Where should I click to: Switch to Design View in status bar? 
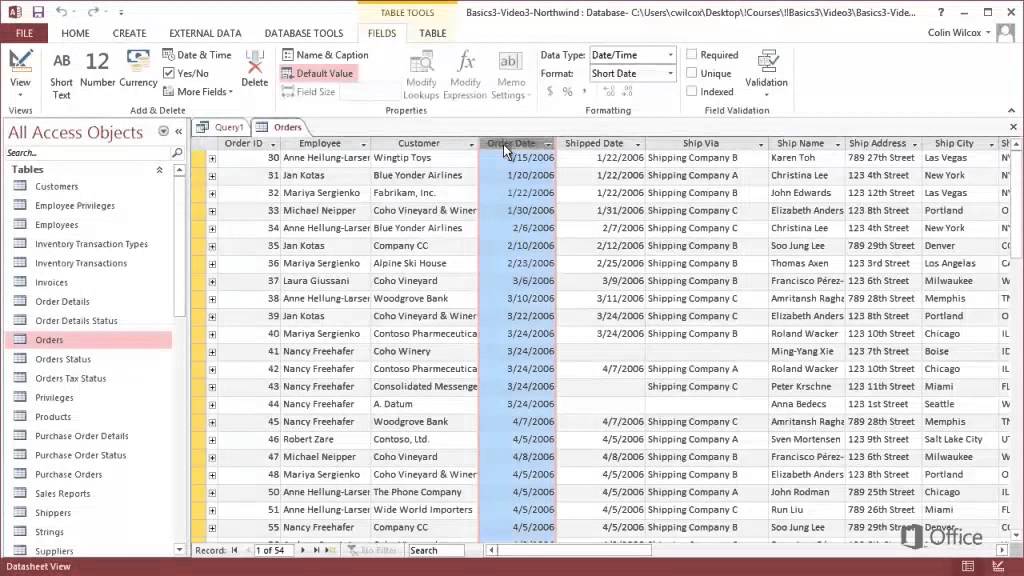(x=998, y=566)
